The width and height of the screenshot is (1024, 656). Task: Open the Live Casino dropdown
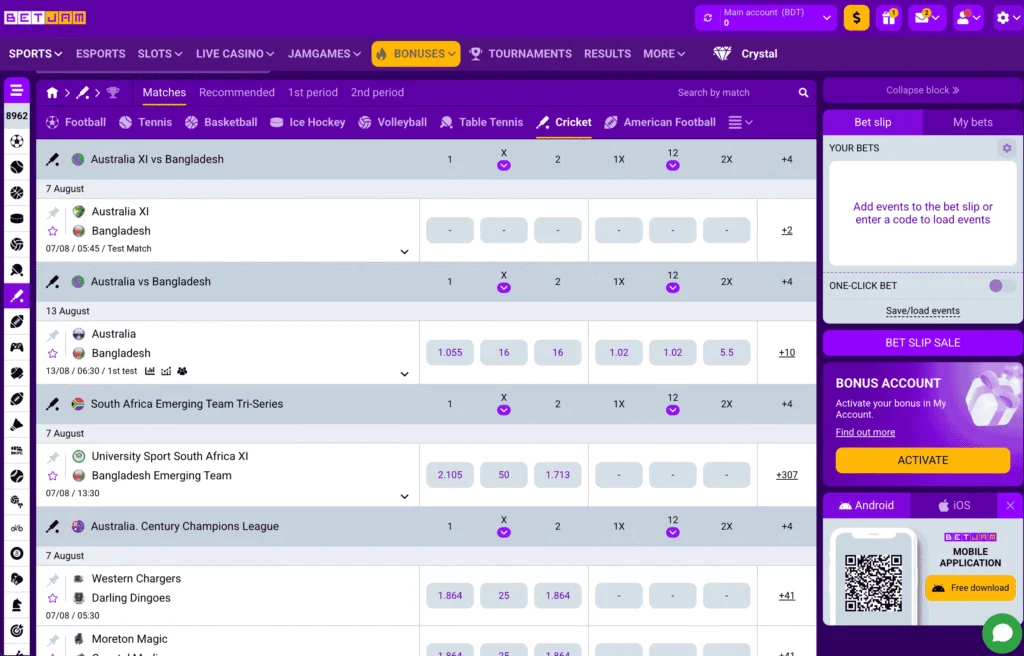[x=235, y=54]
